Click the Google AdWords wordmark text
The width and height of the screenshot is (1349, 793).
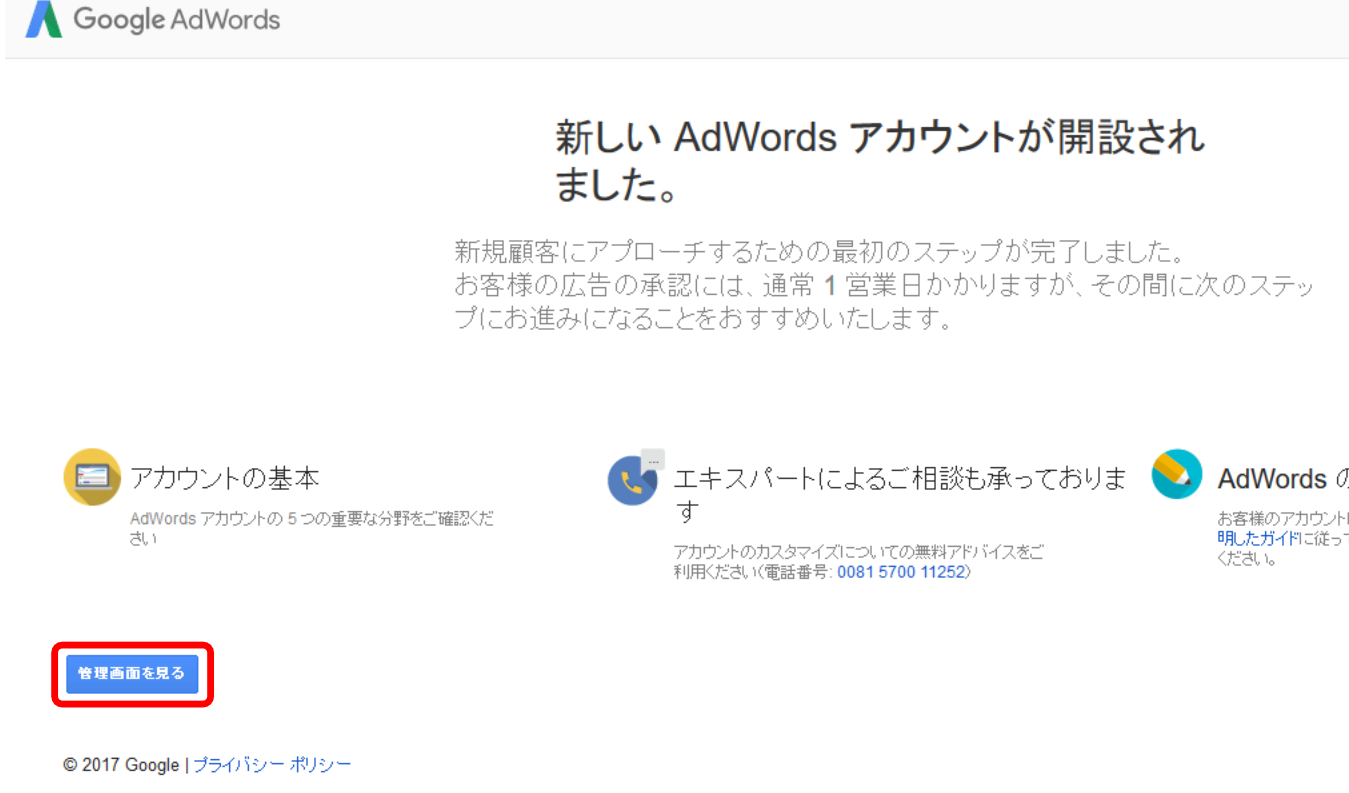(177, 19)
